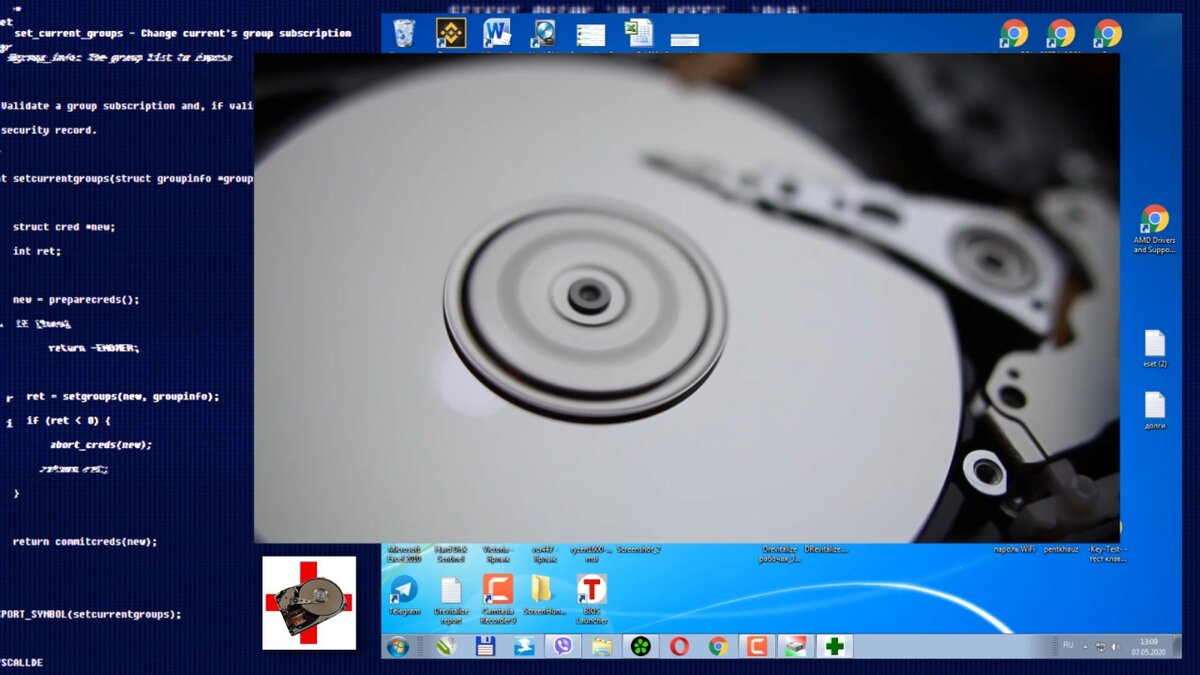Screen dimensions: 1200x675
Task: Click the clock showing 13:09 07.05.2020
Action: (1148, 646)
